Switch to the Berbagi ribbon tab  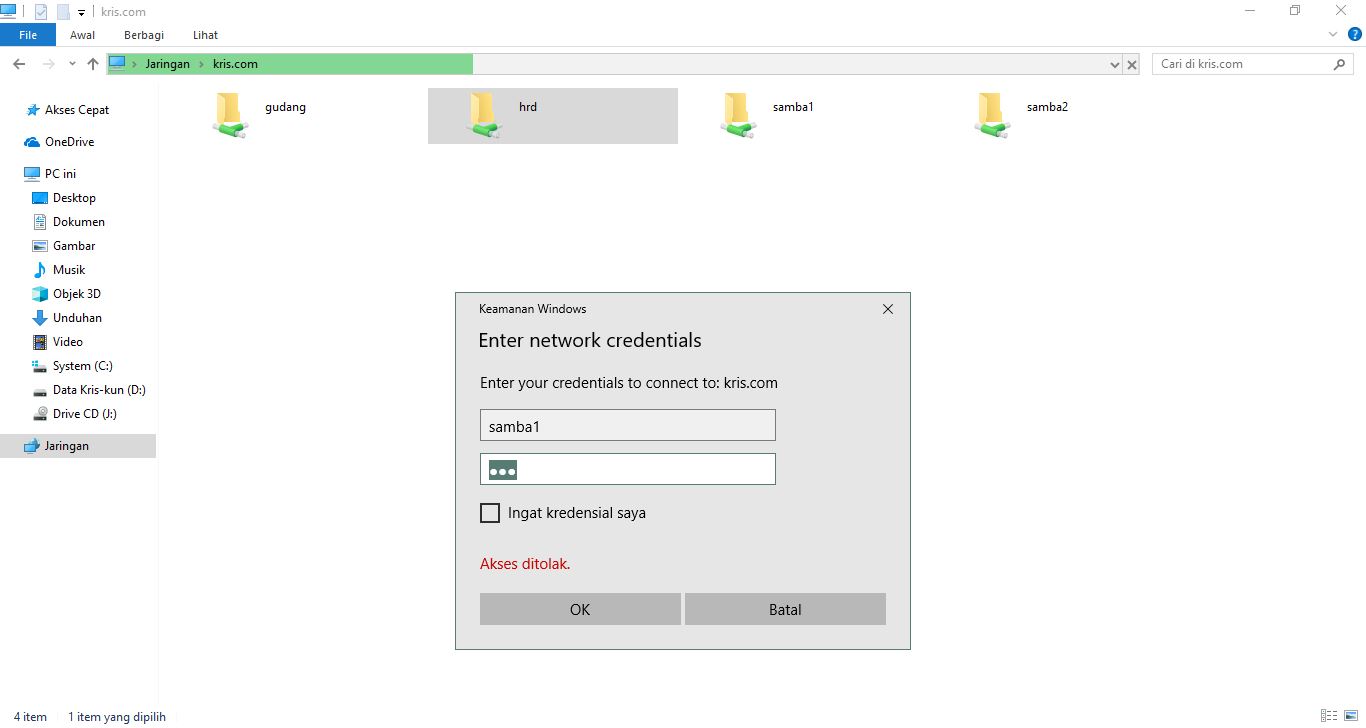click(144, 35)
